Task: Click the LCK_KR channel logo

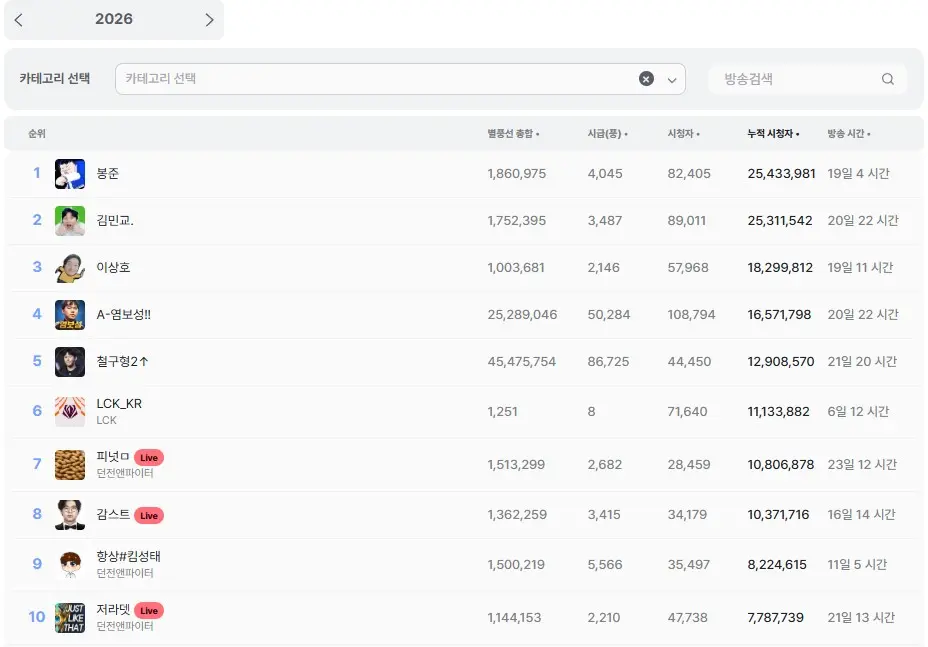Action: tap(70, 412)
